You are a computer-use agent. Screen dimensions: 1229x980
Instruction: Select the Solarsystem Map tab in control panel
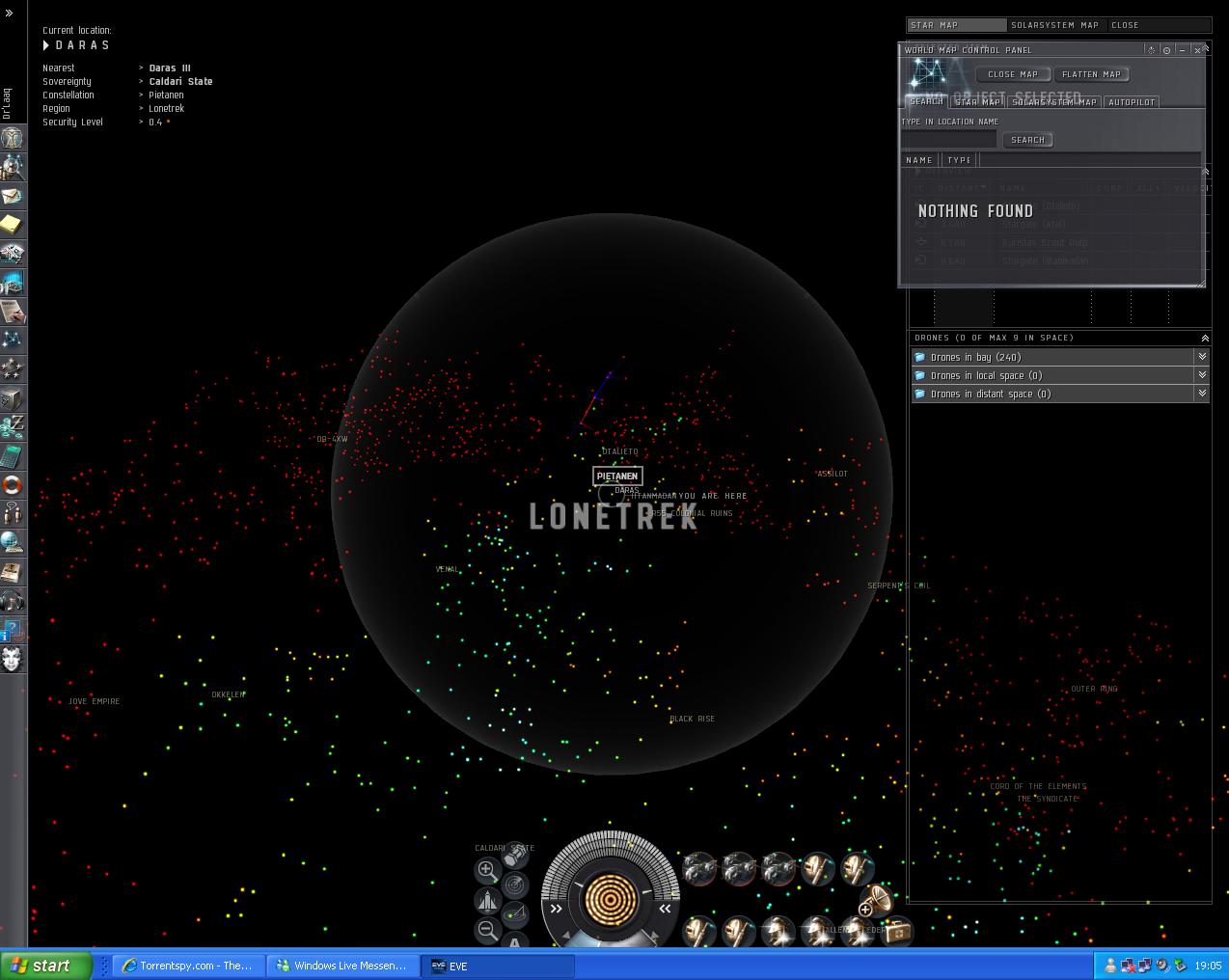[1054, 102]
